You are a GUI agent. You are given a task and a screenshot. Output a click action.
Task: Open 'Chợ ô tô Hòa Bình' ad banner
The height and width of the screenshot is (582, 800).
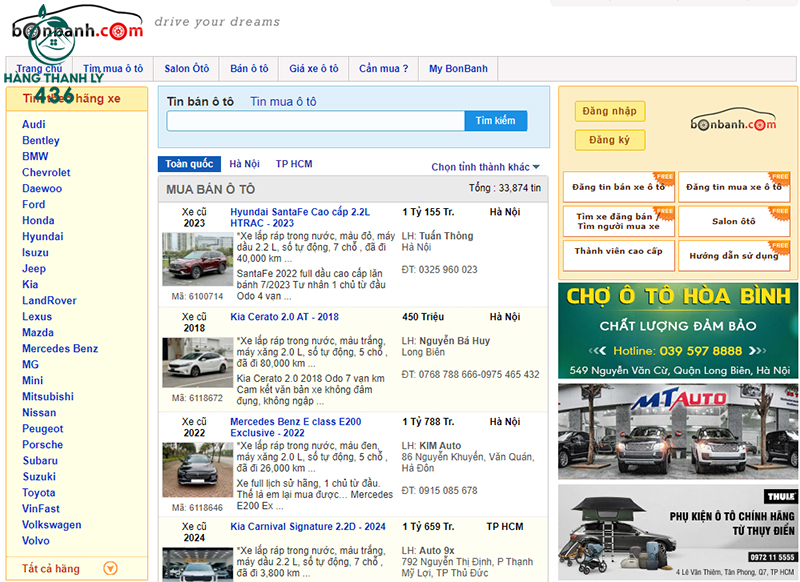[x=678, y=331]
